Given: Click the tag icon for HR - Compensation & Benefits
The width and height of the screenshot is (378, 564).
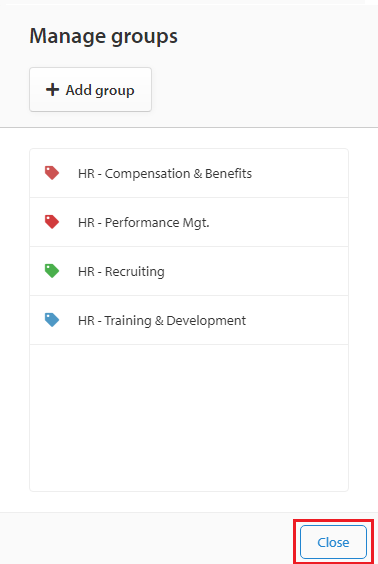Looking at the screenshot, I should pos(52,173).
